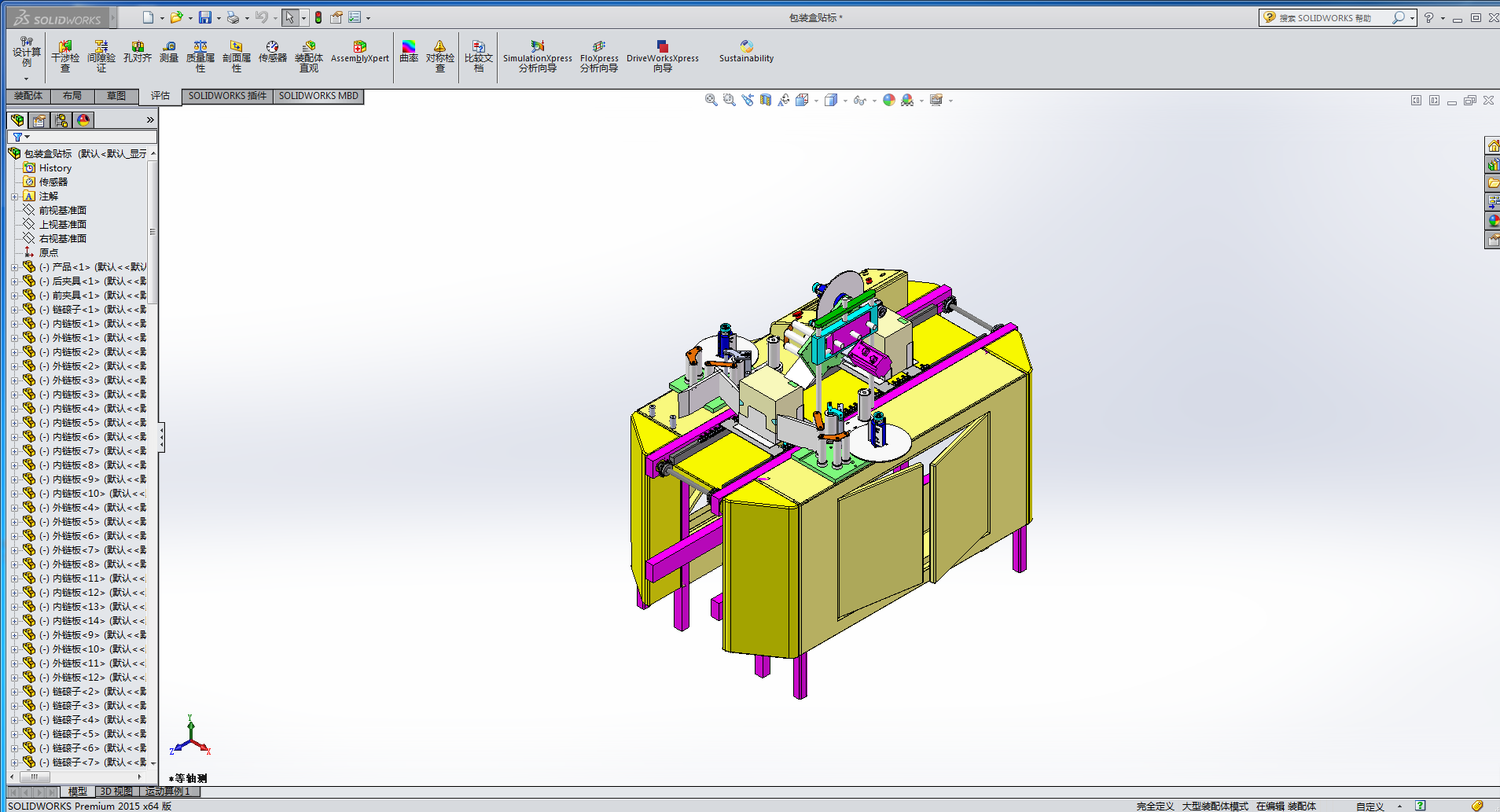
Task: Start the SimulationXpress analysis wizard
Action: coord(538,57)
